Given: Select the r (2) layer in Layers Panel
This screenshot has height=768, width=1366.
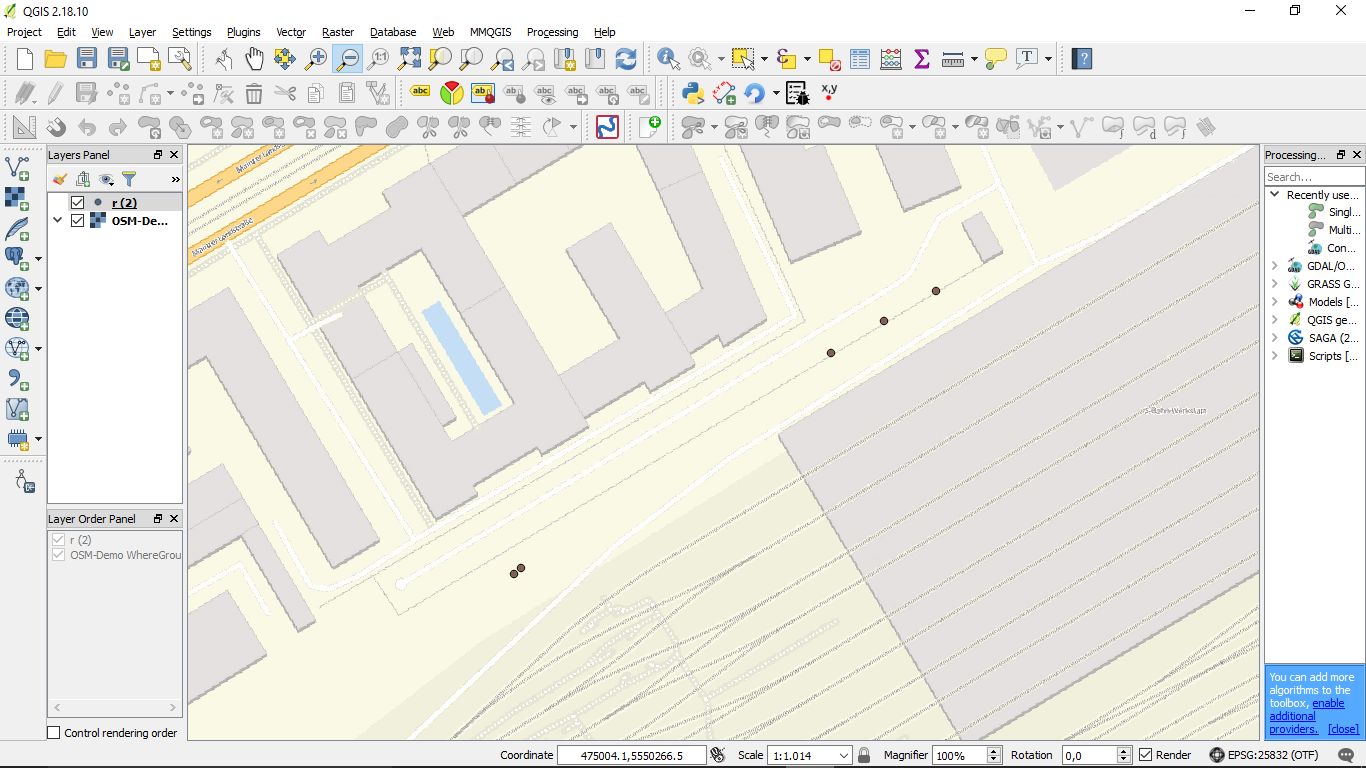Looking at the screenshot, I should 124,203.
